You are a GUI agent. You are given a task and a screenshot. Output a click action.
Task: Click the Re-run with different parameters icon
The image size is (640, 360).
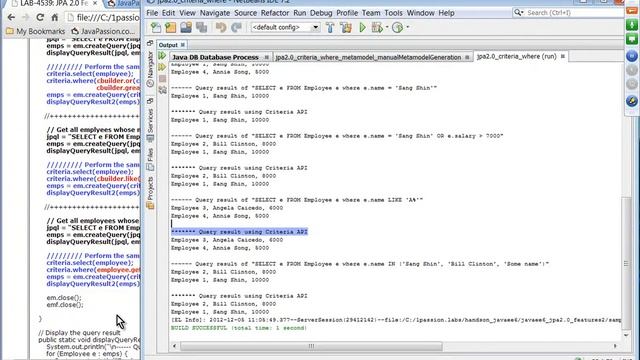(162, 67)
